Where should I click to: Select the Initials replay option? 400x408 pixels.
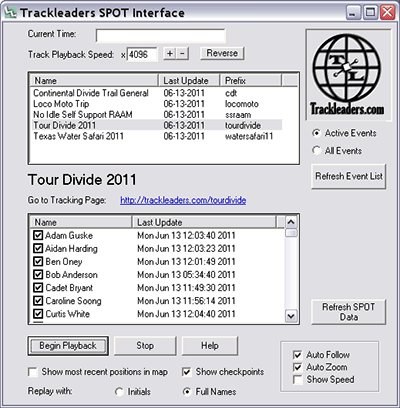[119, 392]
